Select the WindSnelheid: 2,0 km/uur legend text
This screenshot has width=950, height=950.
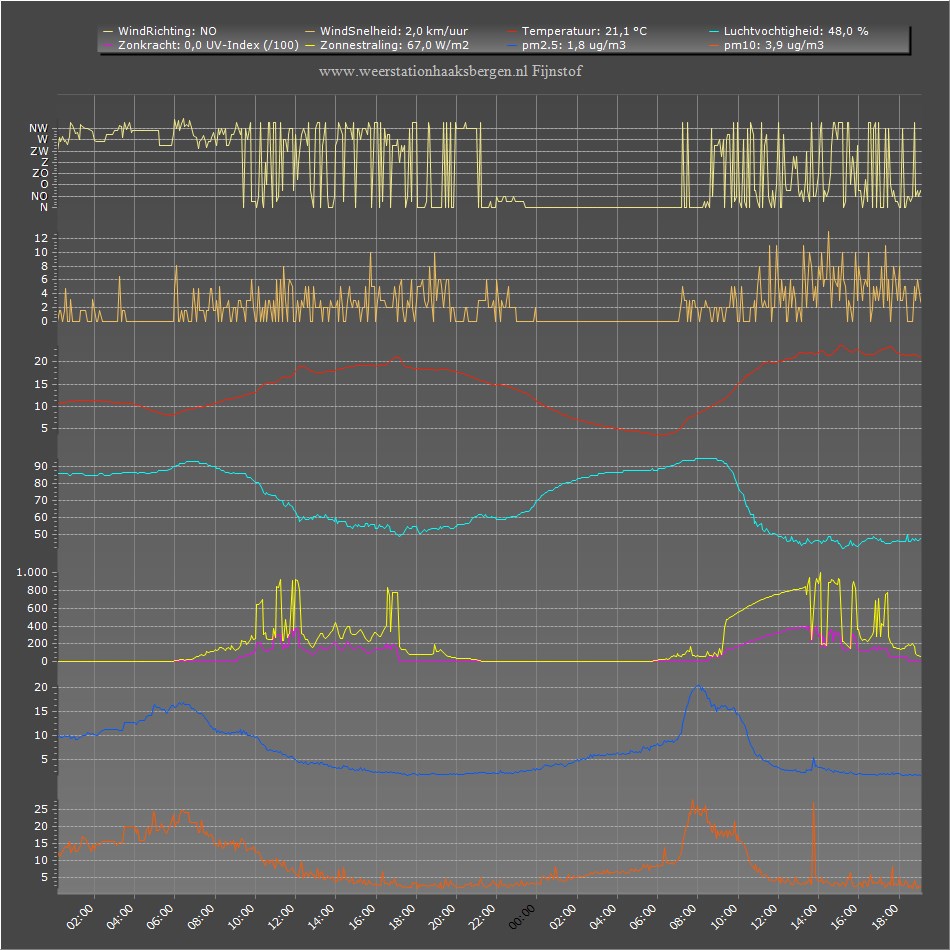[x=394, y=31]
